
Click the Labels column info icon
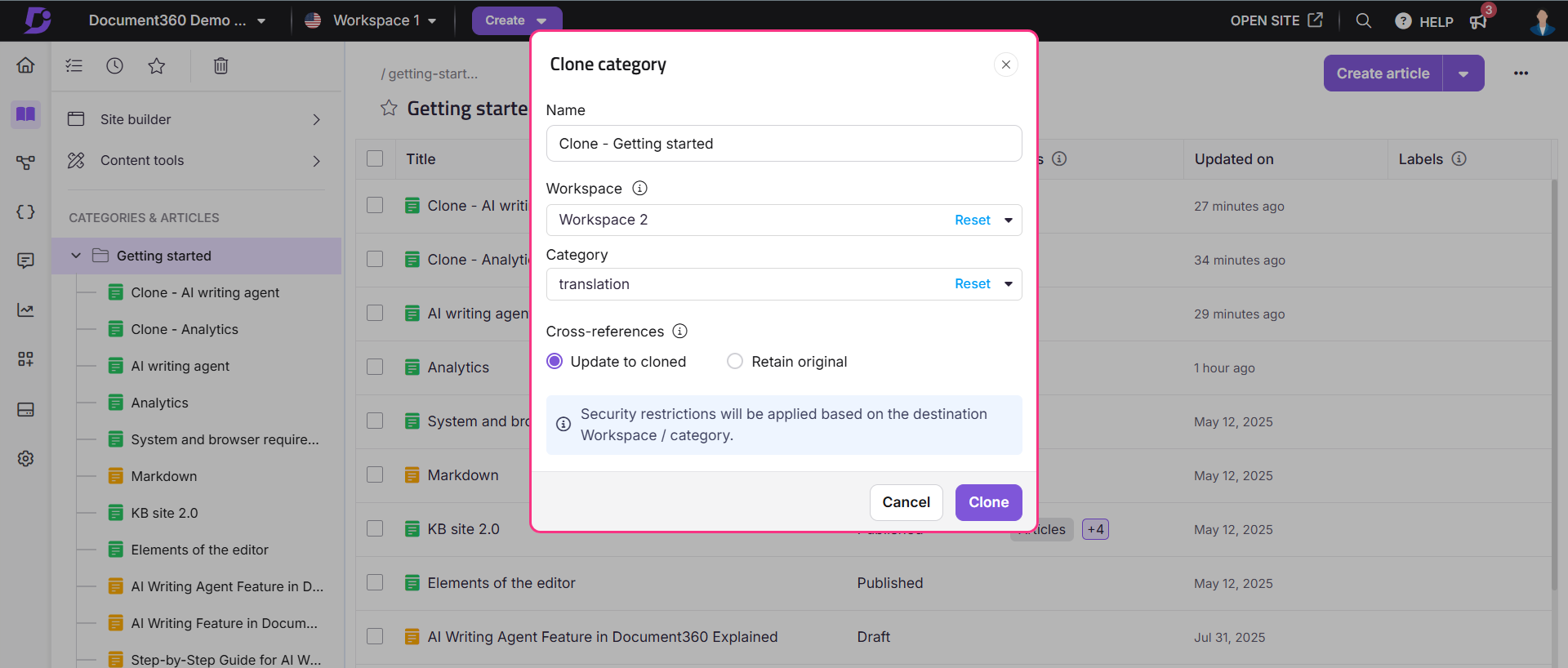[1459, 158]
